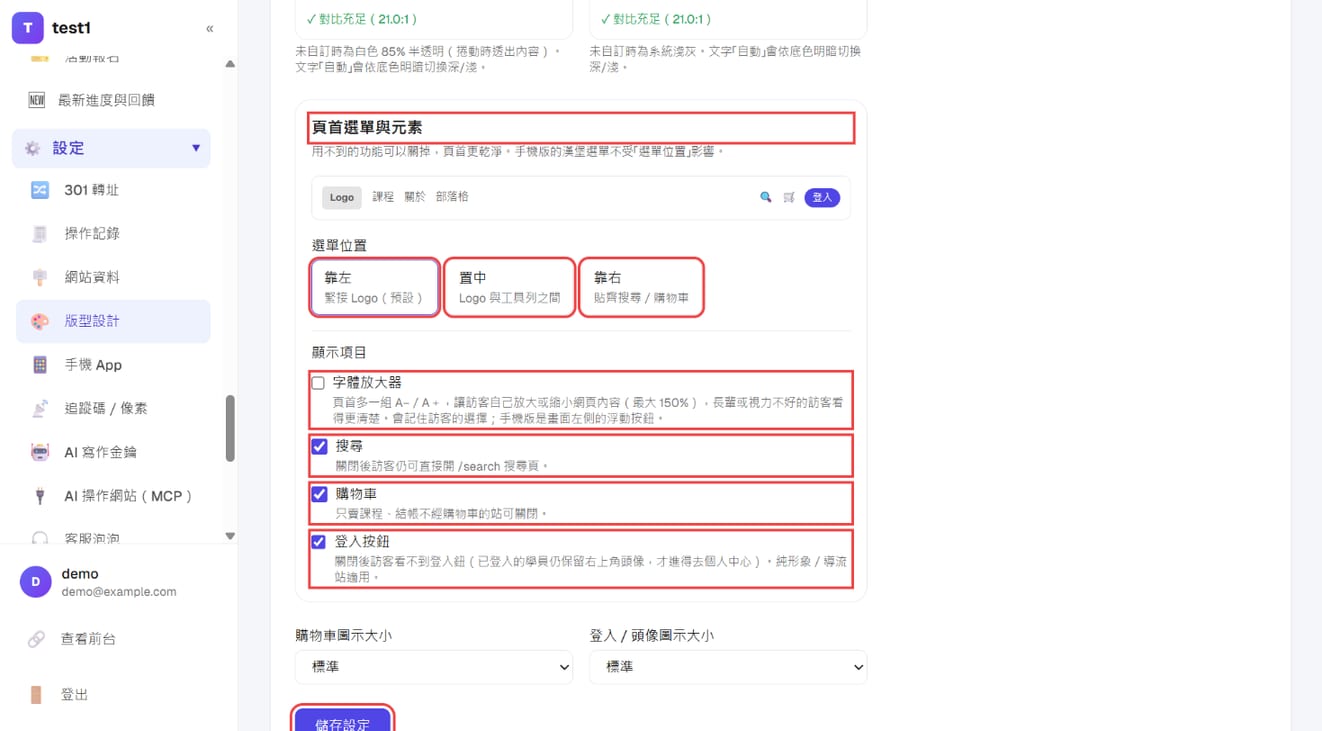Click the document icon for 操作記錄
Viewport: 1322px width, 731px height.
coord(40,233)
